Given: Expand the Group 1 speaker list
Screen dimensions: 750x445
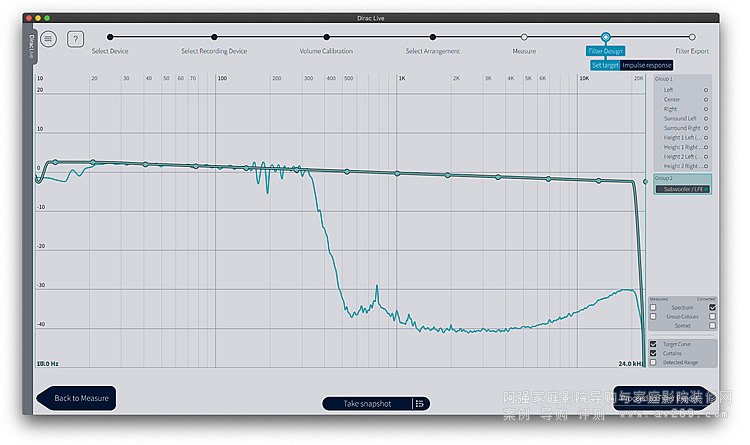Looking at the screenshot, I should pyautogui.click(x=665, y=78).
